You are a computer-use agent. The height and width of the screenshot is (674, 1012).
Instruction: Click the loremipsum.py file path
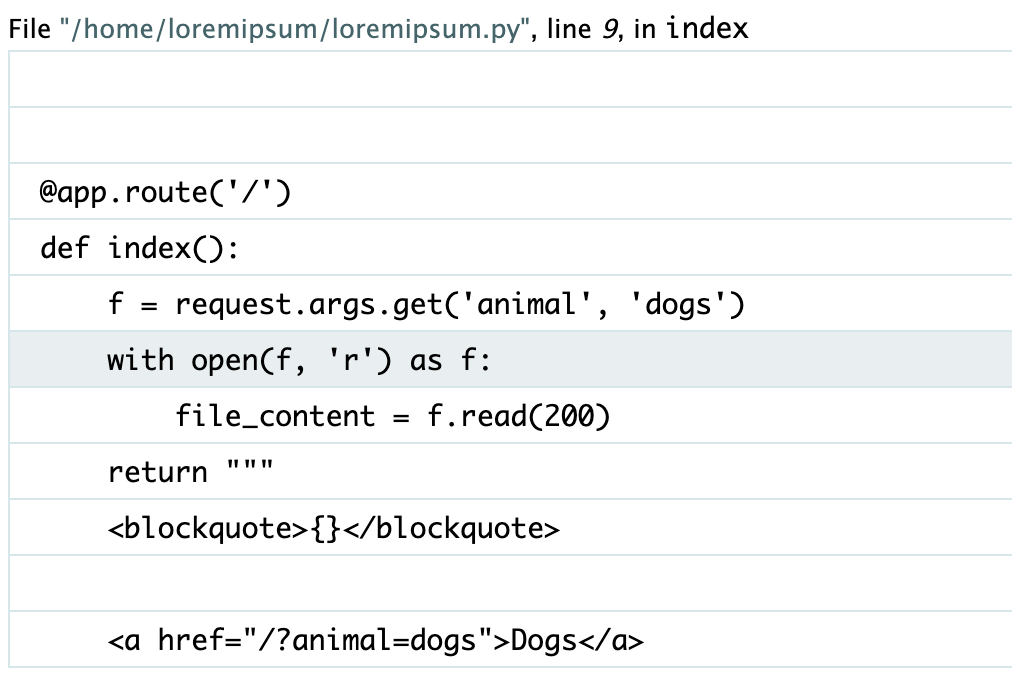point(294,29)
